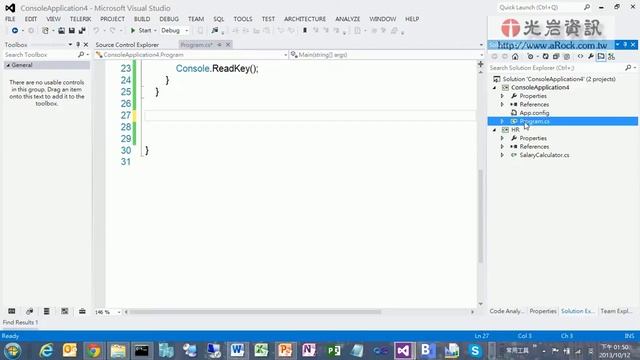Collapse the ConsoleApplication4 project node
The image size is (640, 360).
495,88
